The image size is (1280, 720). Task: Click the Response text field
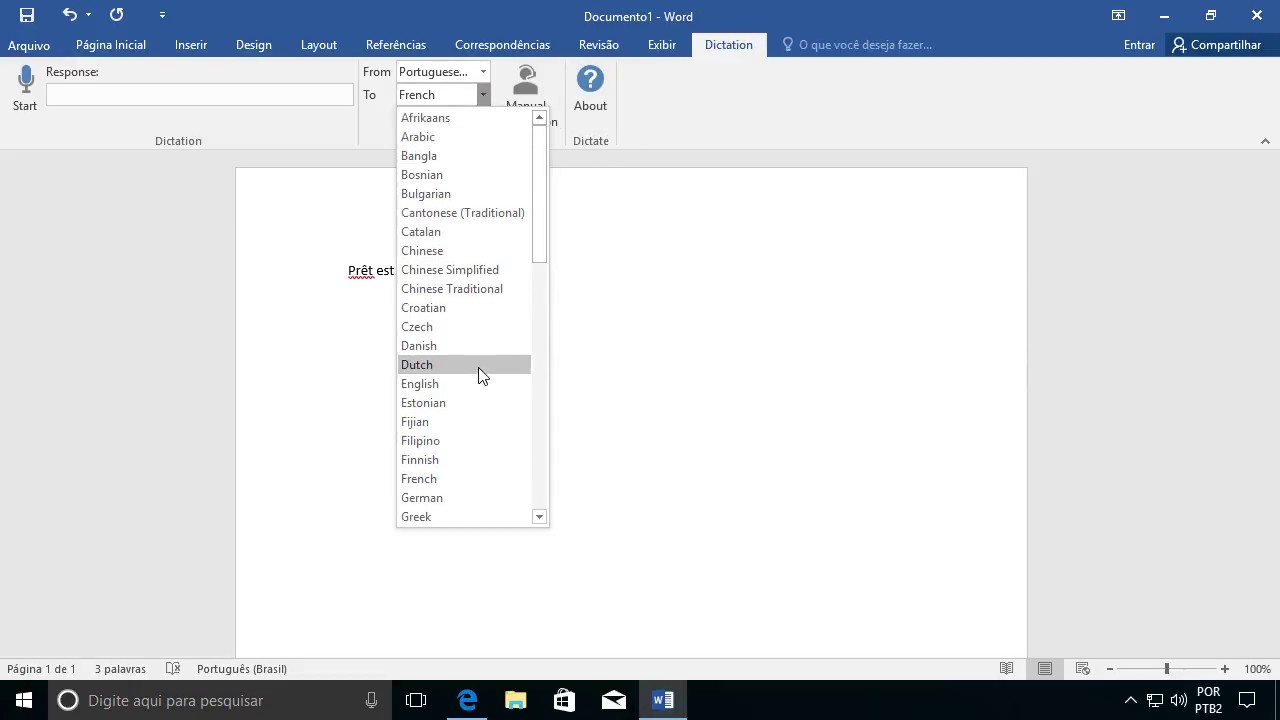(200, 94)
